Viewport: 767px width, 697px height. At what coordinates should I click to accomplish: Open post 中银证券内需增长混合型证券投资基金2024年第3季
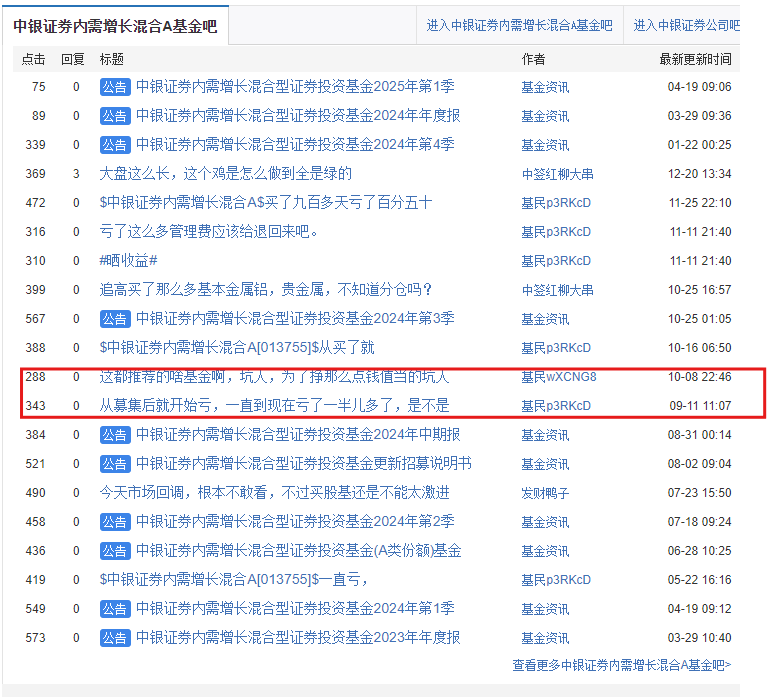point(295,318)
